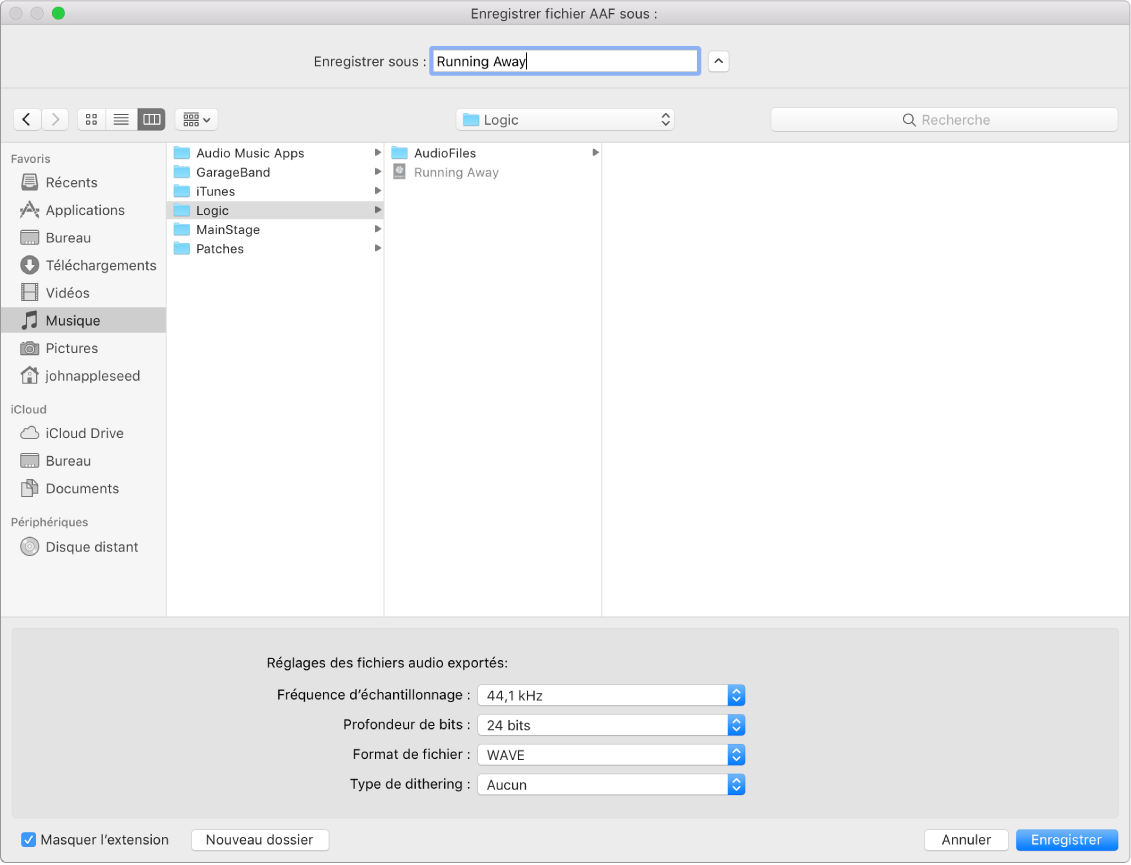
Task: Open the group-by options button
Action: (x=196, y=119)
